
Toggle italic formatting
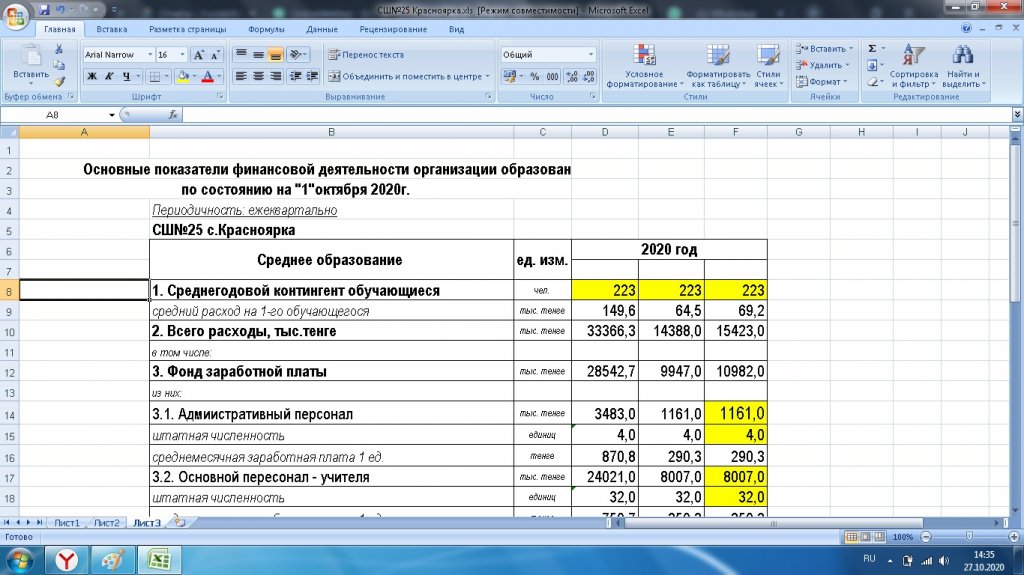coord(109,76)
